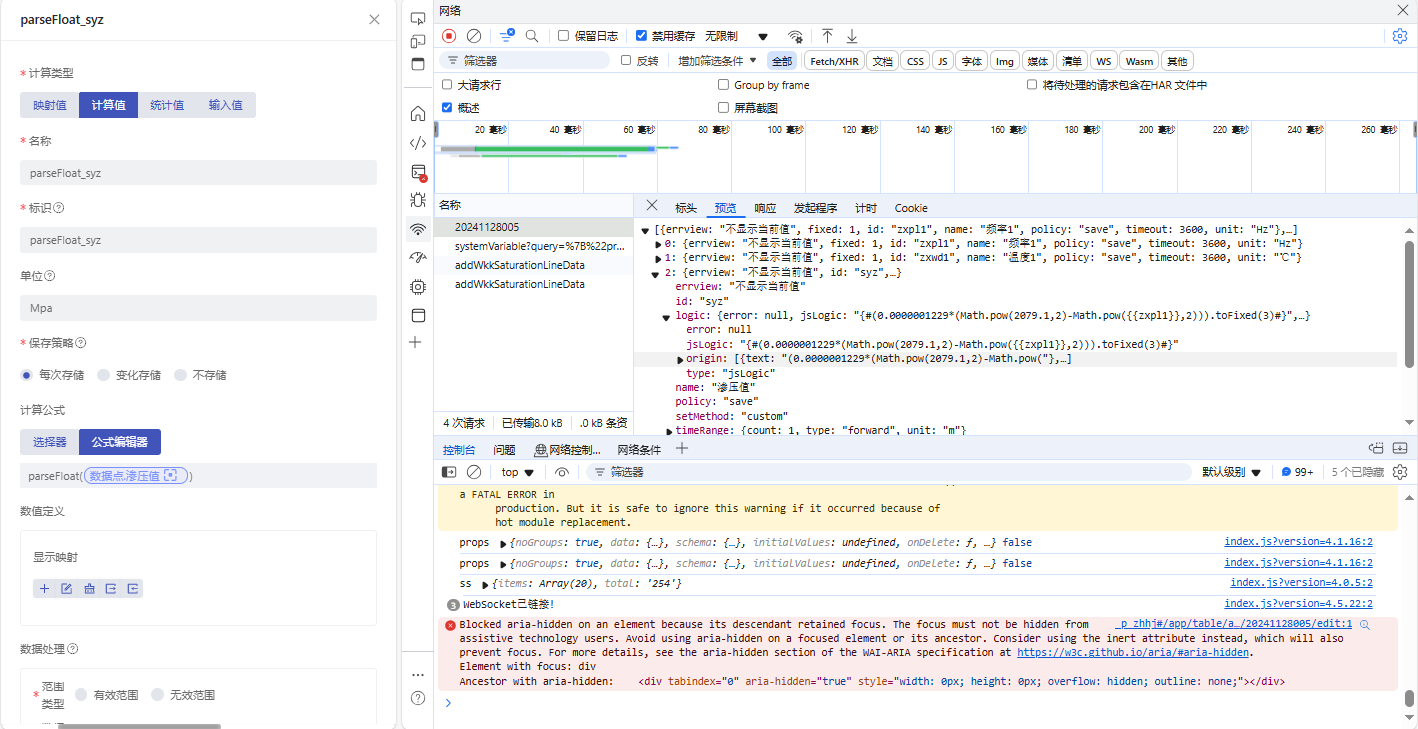Select 不存储 save policy radio
This screenshot has width=1418, height=729.
click(180, 375)
